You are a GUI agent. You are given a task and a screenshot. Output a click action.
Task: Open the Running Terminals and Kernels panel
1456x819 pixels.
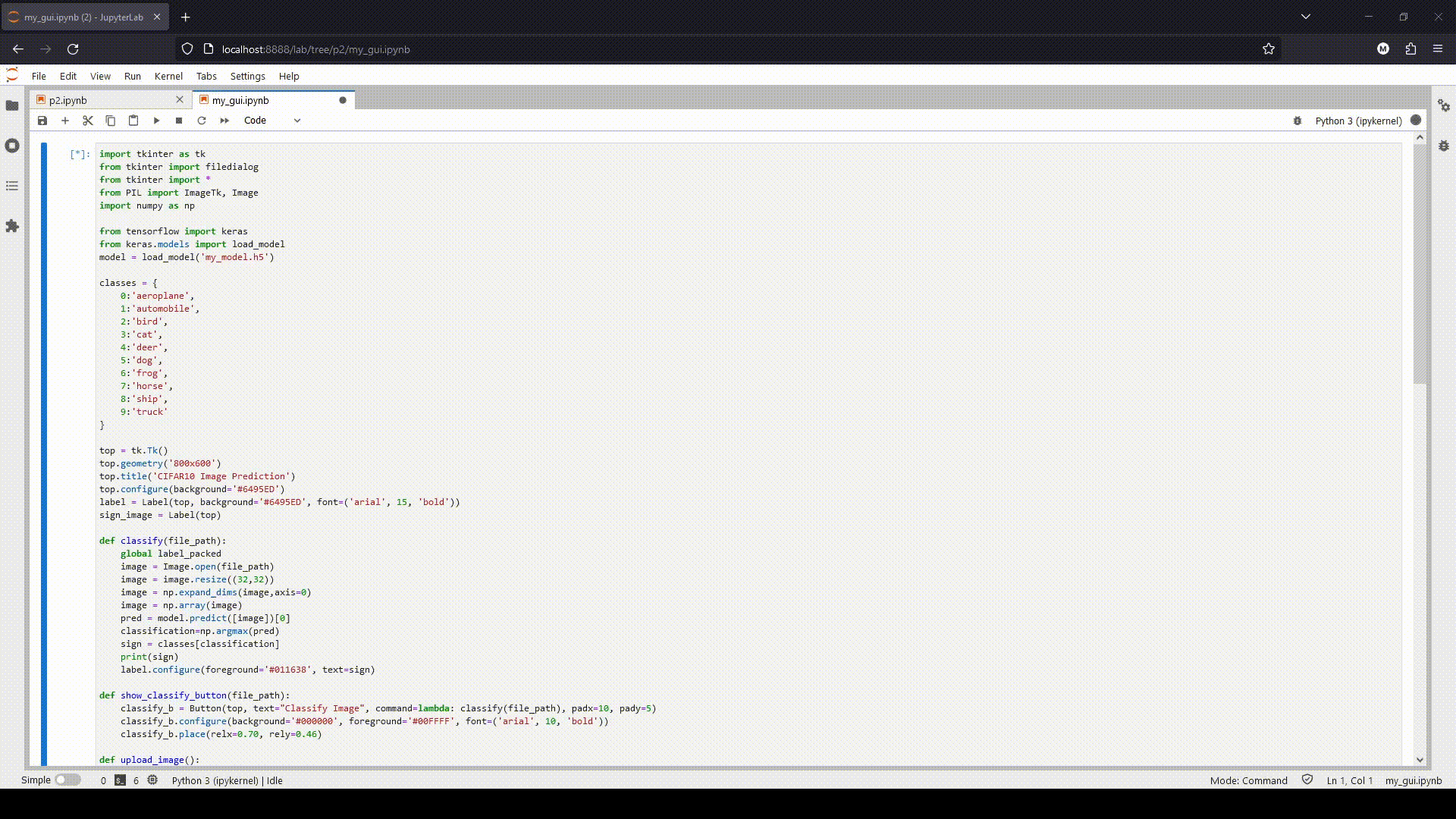12,146
